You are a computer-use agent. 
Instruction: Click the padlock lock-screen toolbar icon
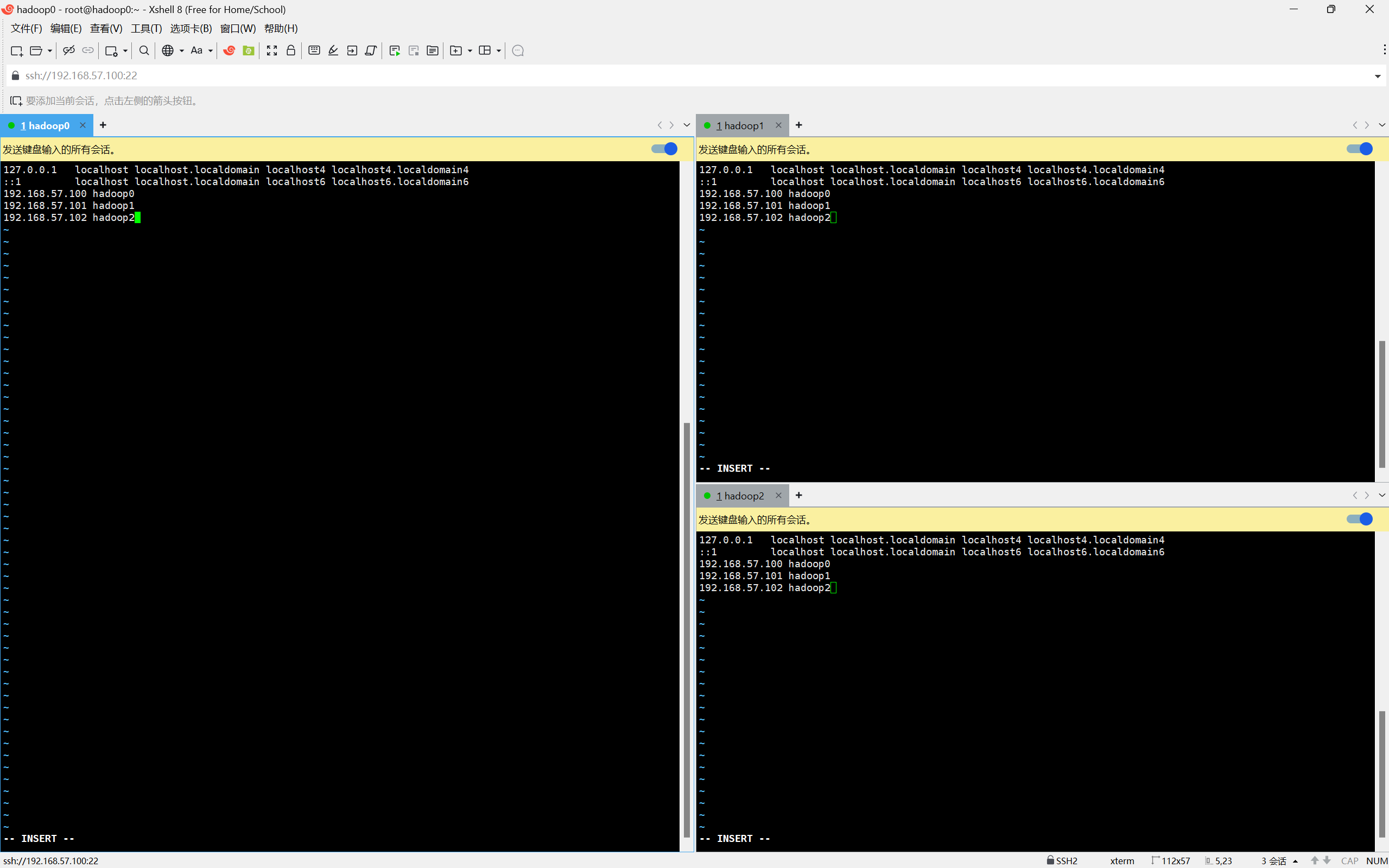pyautogui.click(x=291, y=51)
